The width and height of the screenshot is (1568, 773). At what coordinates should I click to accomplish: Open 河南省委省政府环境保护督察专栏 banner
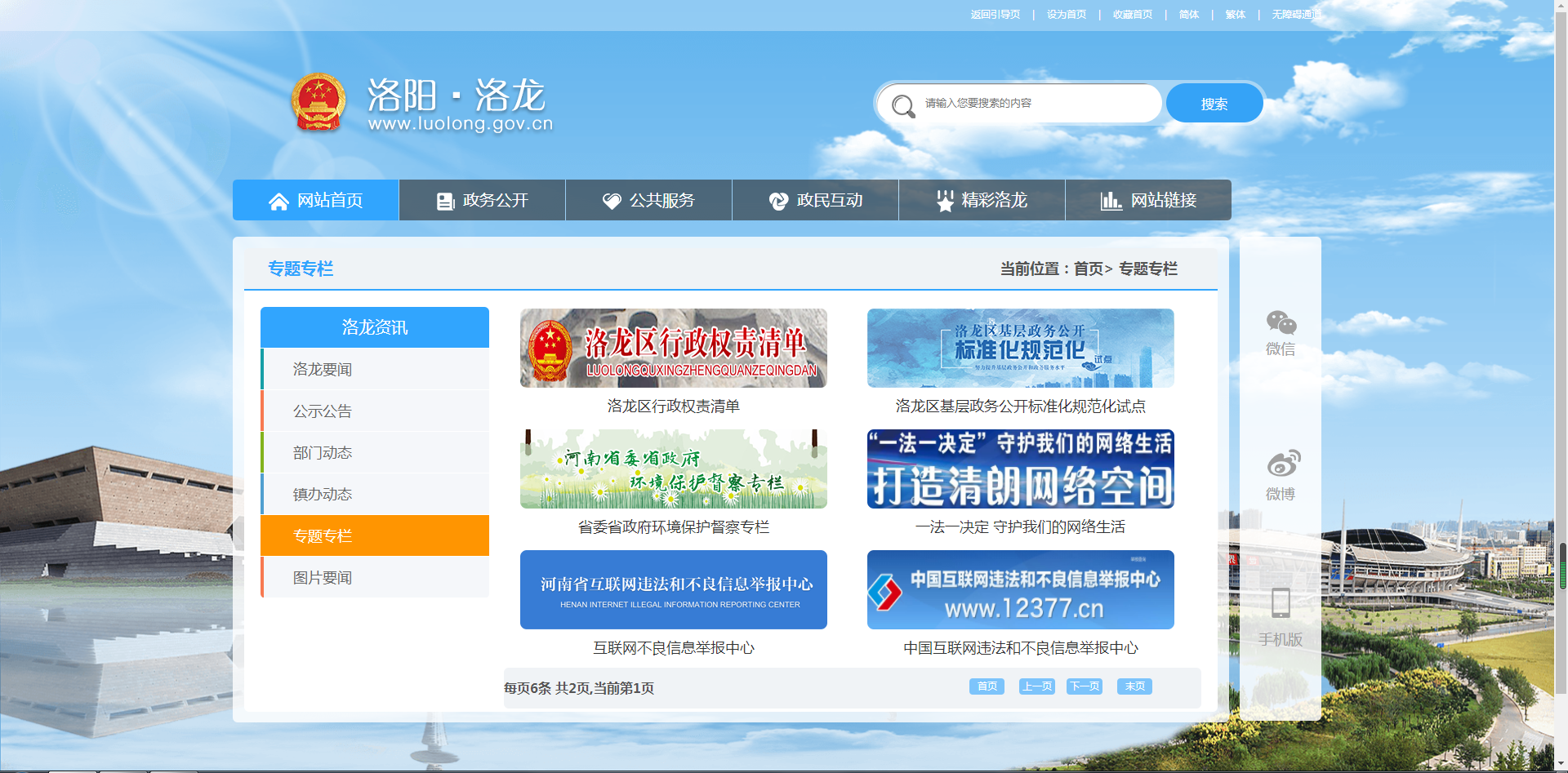pyautogui.click(x=674, y=469)
